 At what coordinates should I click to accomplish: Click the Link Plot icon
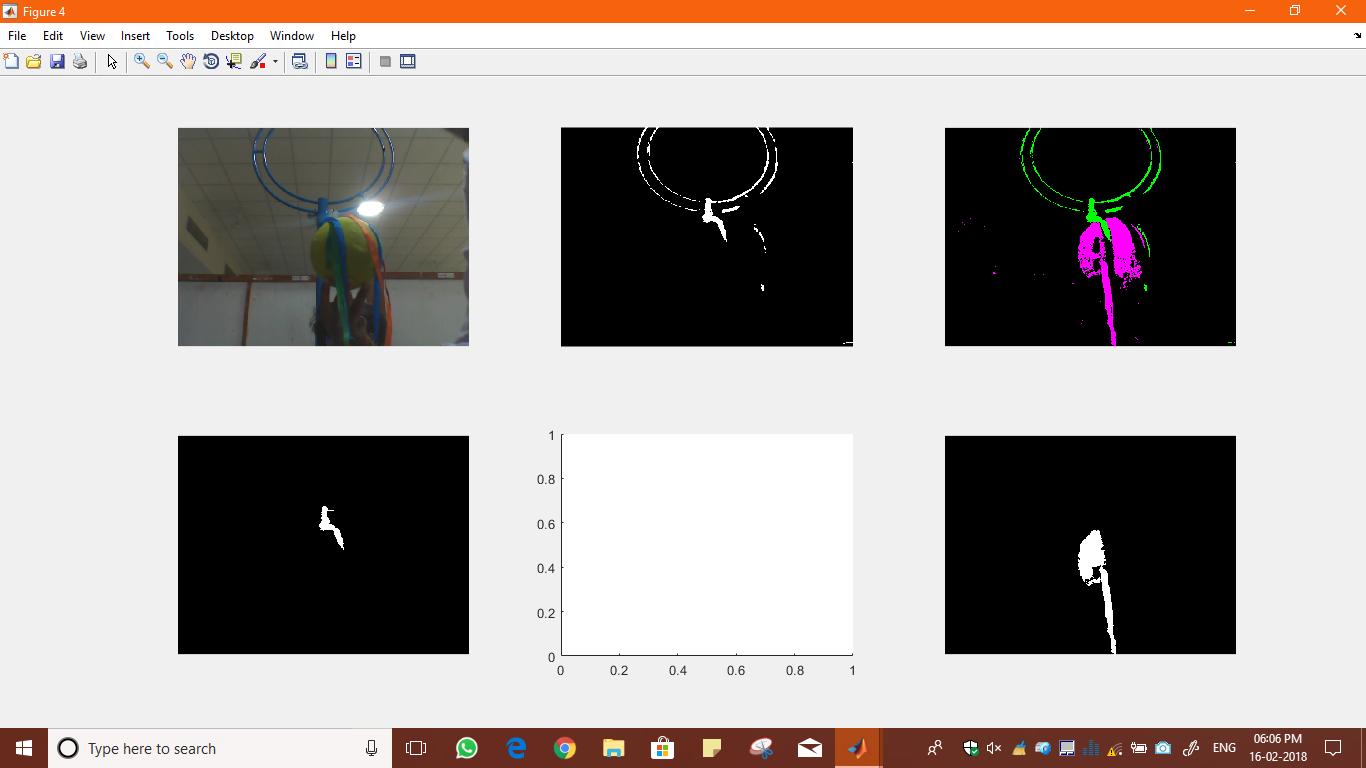pos(299,61)
